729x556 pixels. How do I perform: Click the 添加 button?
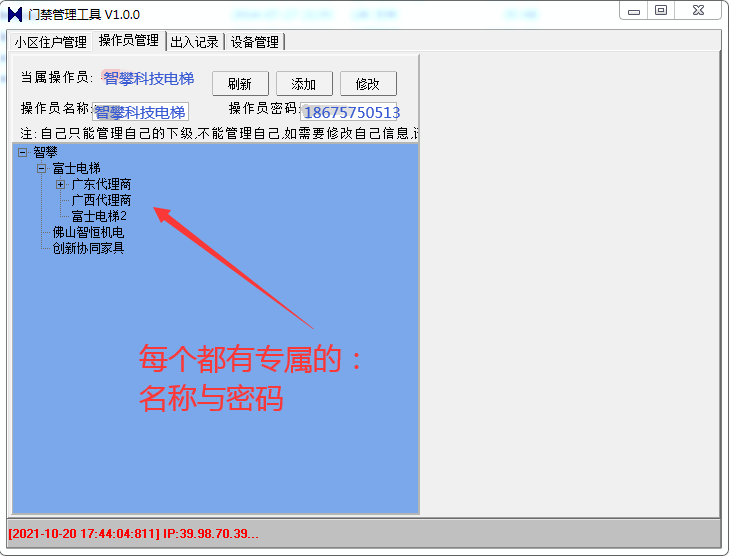click(x=304, y=84)
